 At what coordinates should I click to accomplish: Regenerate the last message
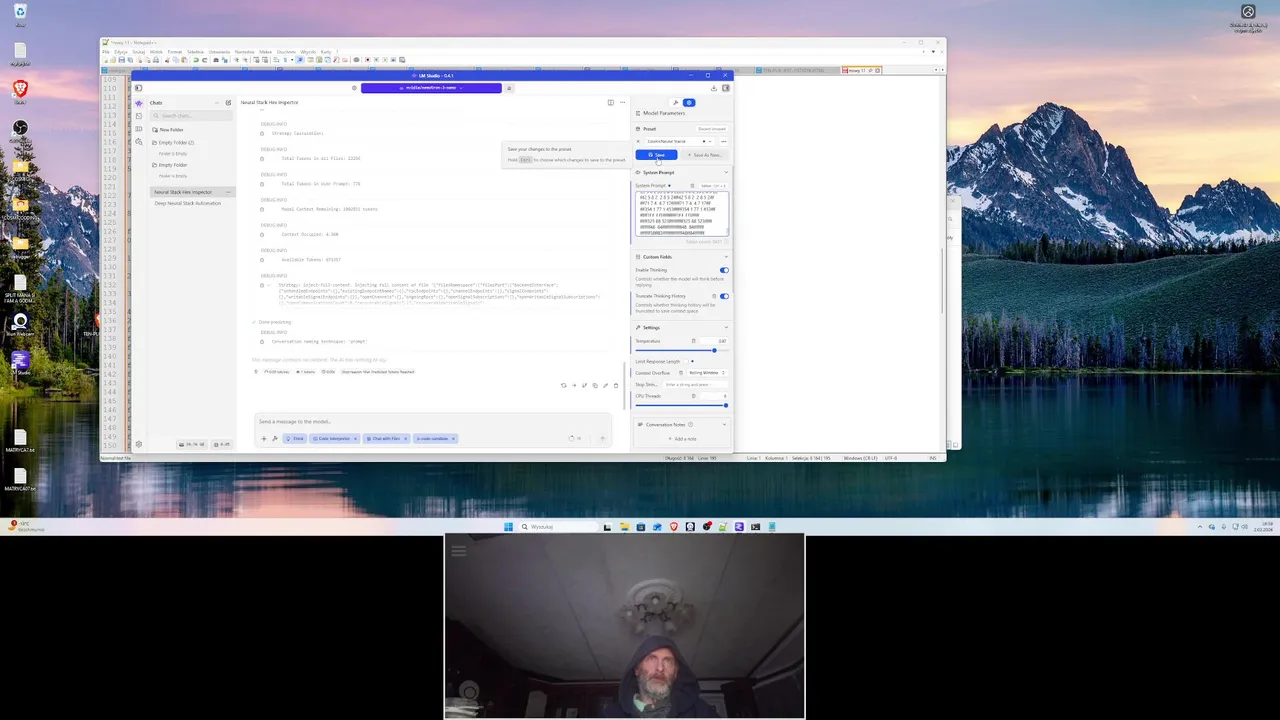563,385
